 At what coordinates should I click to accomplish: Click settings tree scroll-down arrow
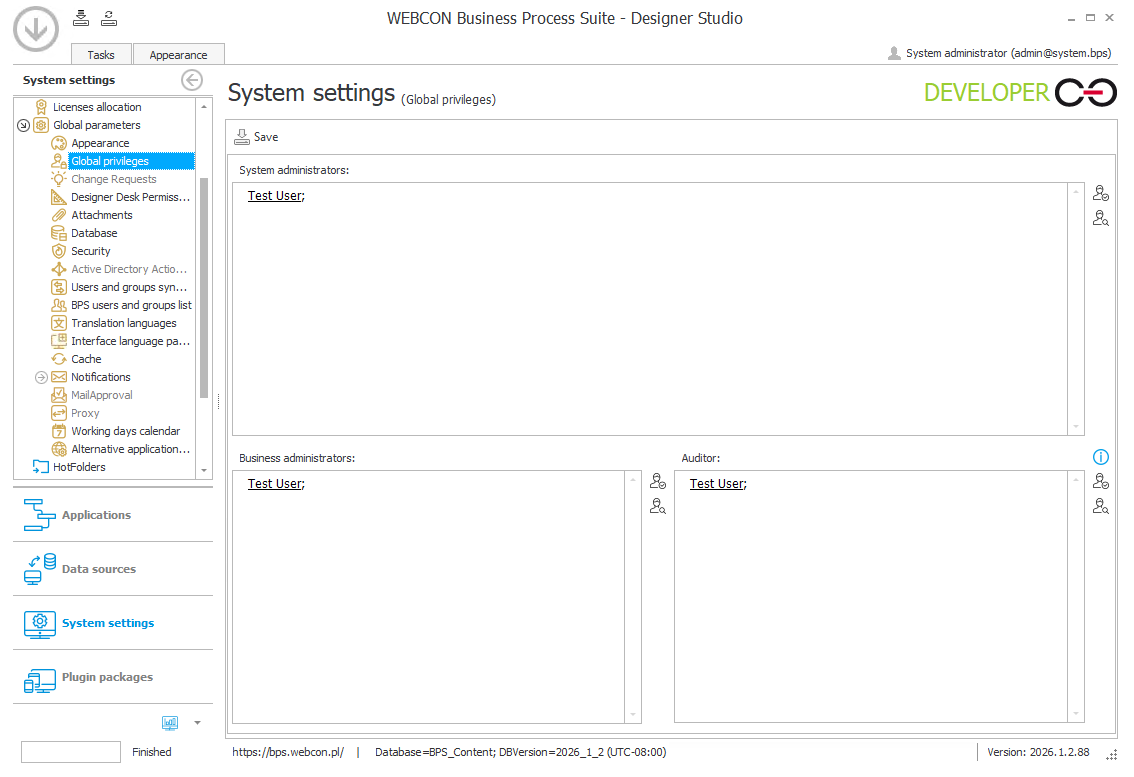coord(204,470)
